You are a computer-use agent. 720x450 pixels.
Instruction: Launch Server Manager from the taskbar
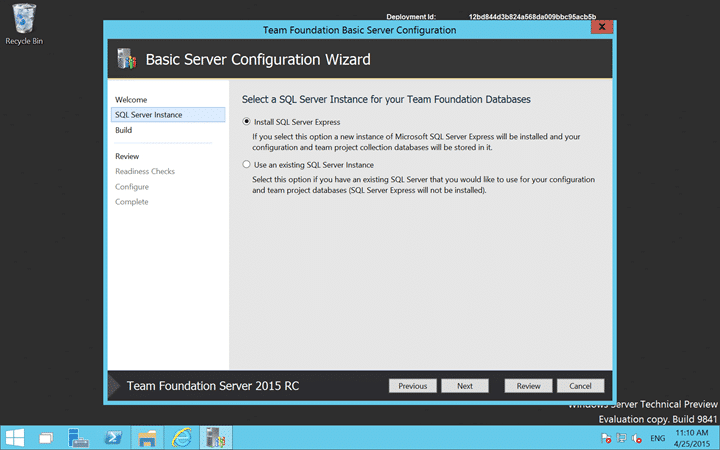[x=78, y=438]
